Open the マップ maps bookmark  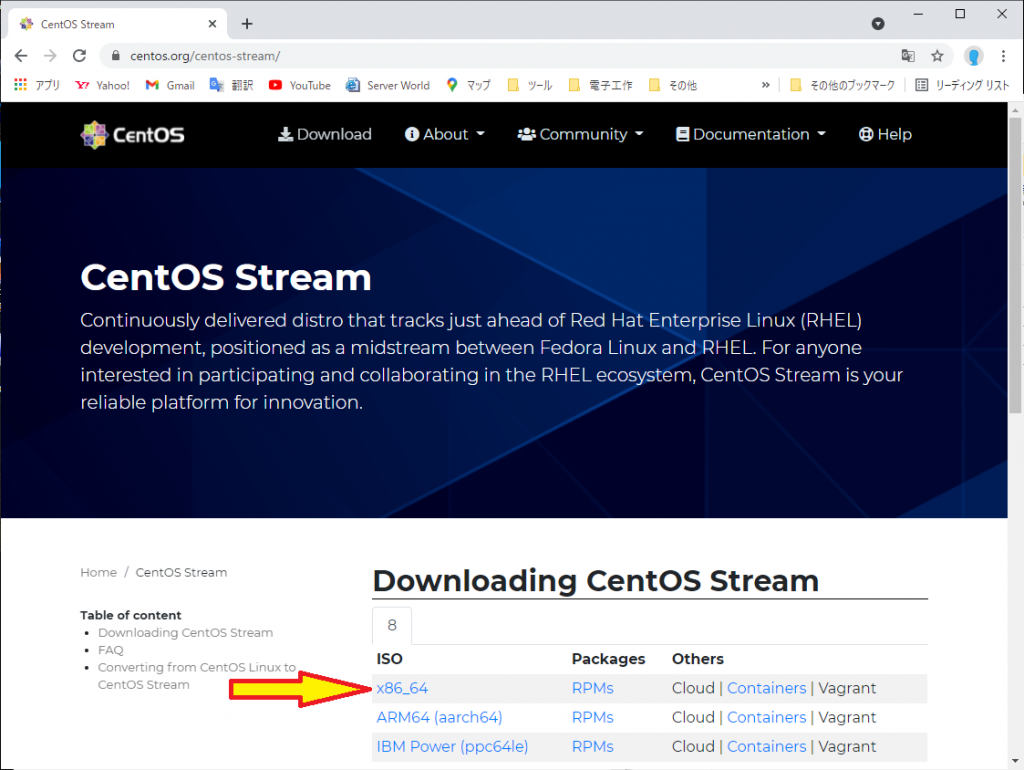[x=468, y=85]
